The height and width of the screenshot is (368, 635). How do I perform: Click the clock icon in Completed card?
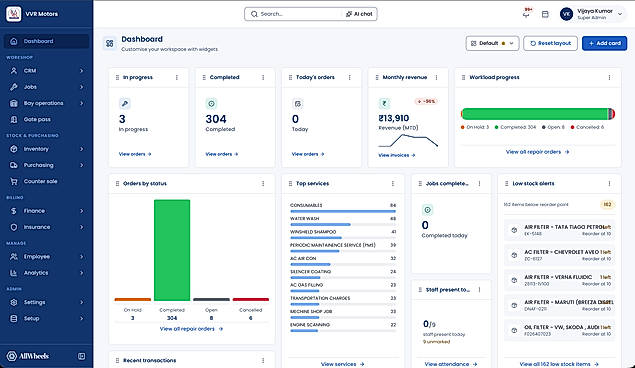click(x=211, y=104)
